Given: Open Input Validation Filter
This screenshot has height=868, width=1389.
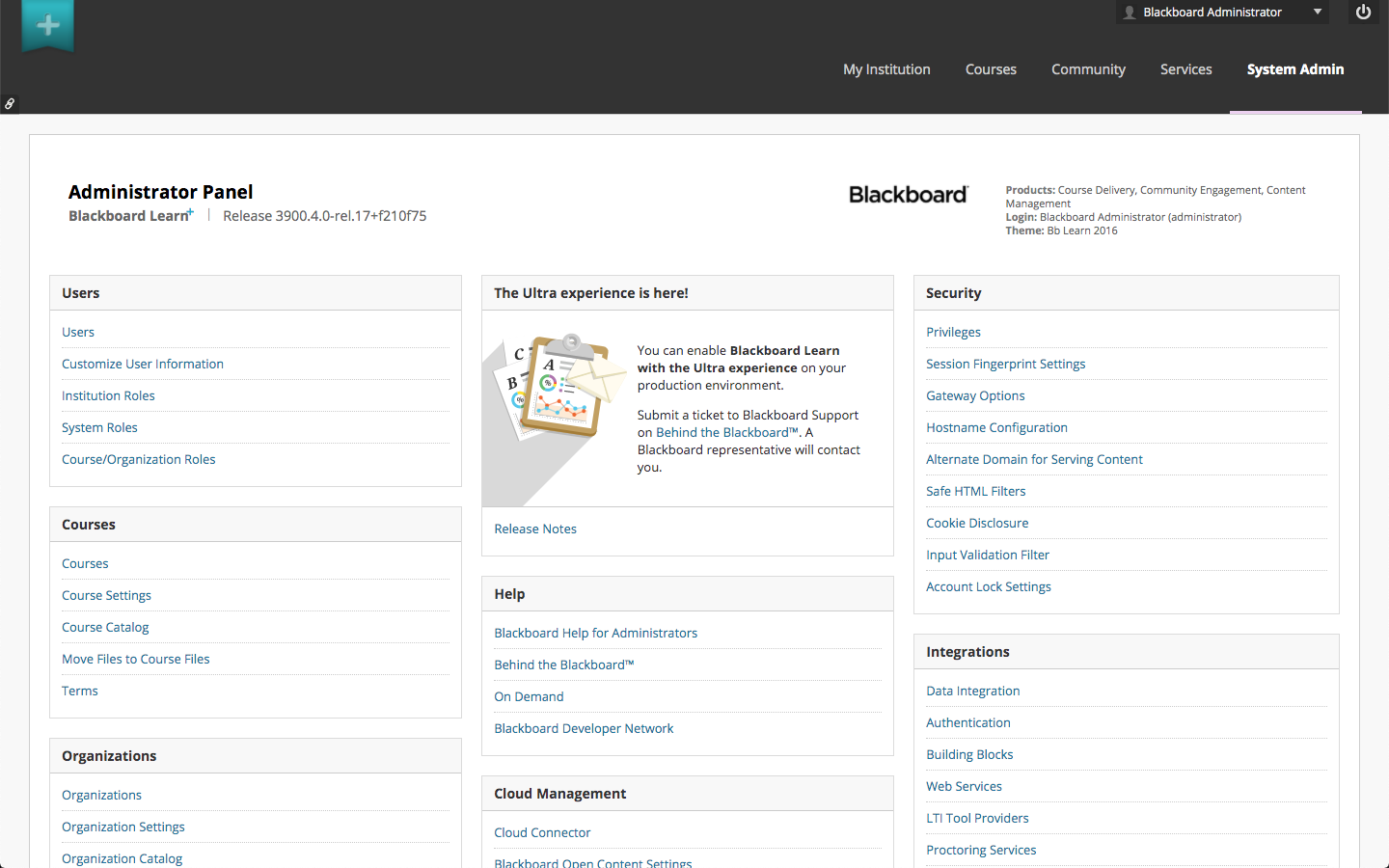Looking at the screenshot, I should click(x=988, y=555).
